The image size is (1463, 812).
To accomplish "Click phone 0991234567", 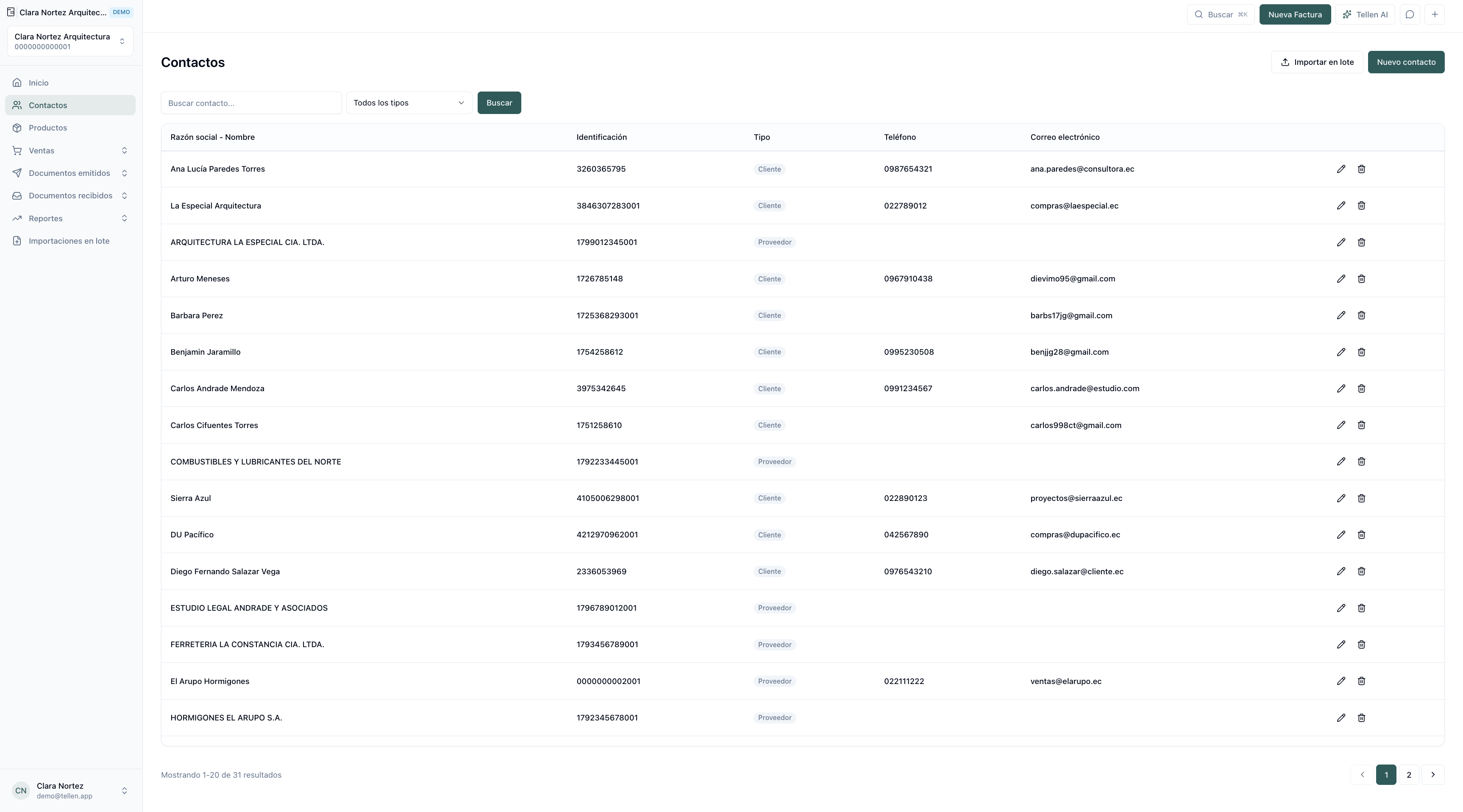I will (907, 388).
